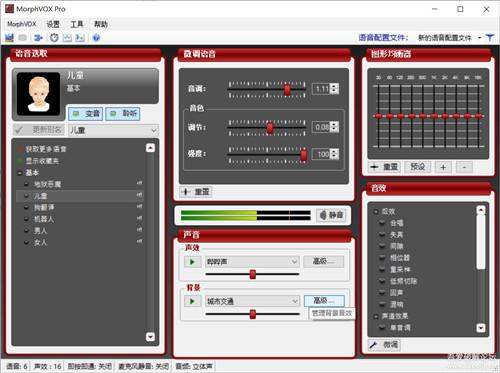500x373 pixels.
Task: Click the 声效 volume slider handle
Action: [x=253, y=274]
